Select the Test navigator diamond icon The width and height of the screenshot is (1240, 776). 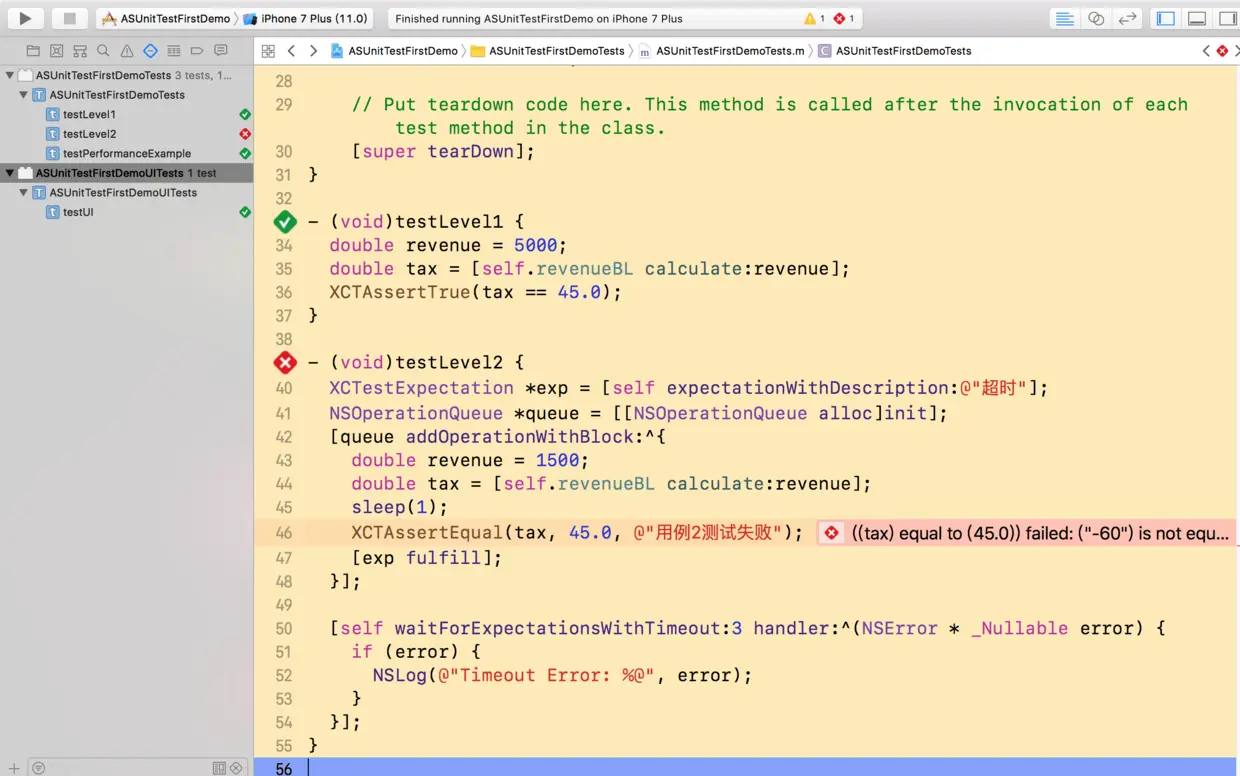click(150, 51)
